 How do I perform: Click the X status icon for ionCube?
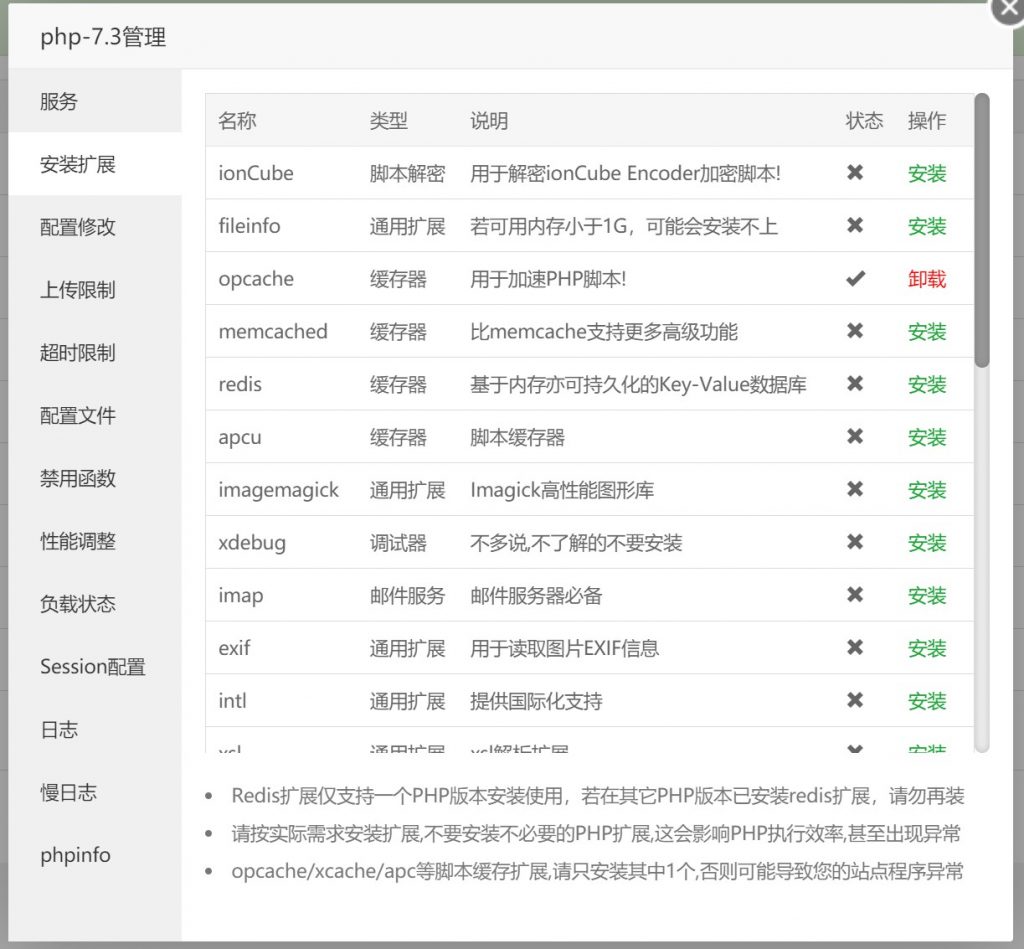[x=855, y=173]
